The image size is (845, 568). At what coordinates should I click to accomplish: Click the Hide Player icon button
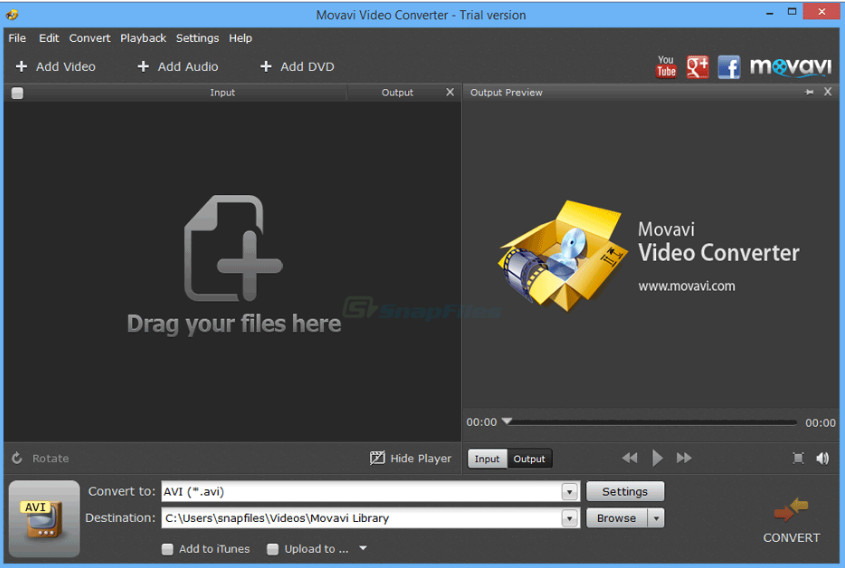pyautogui.click(x=377, y=458)
